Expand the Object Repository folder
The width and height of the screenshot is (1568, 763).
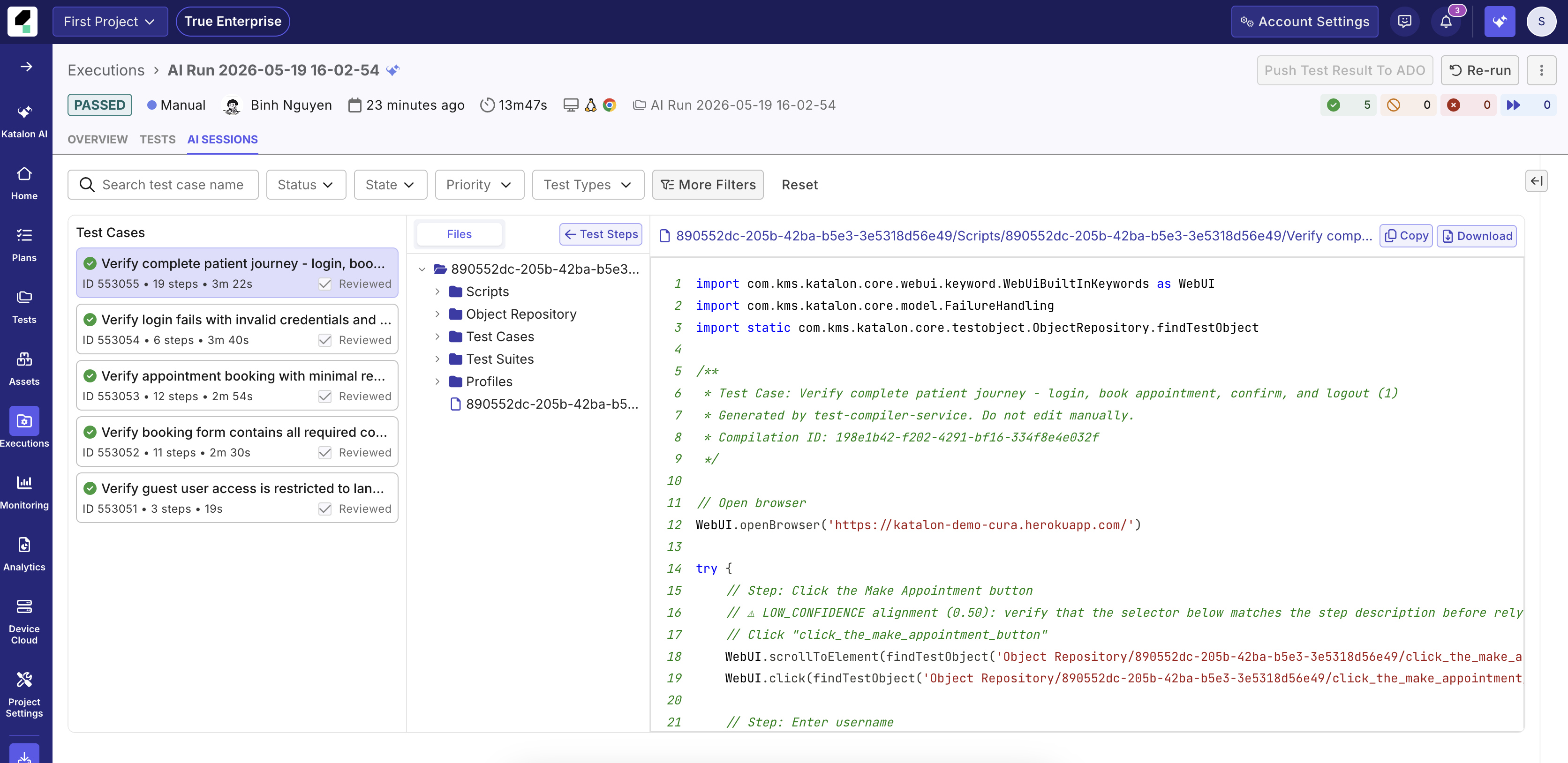click(x=437, y=314)
